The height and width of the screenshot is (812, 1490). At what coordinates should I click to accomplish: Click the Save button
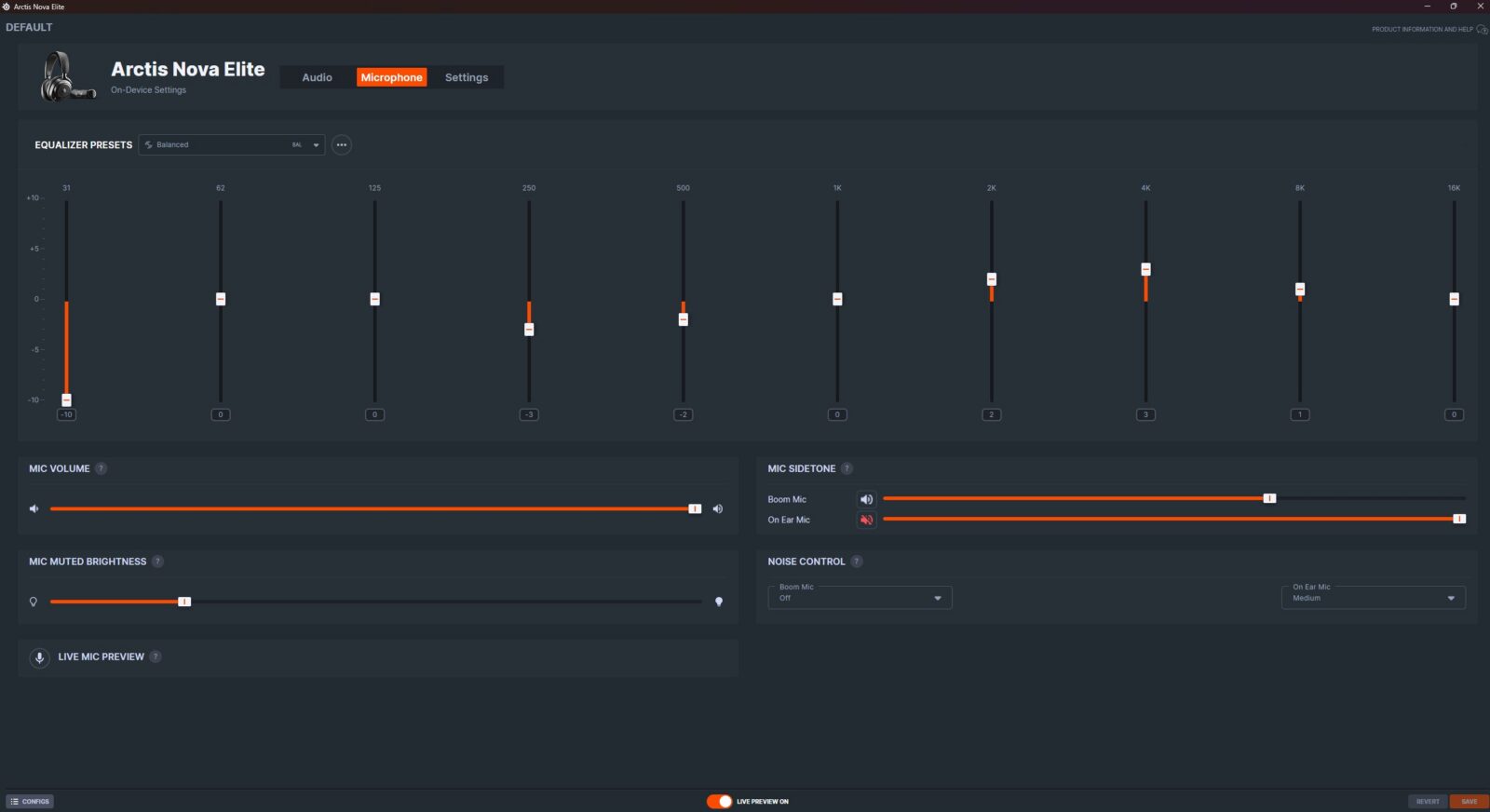click(1469, 802)
